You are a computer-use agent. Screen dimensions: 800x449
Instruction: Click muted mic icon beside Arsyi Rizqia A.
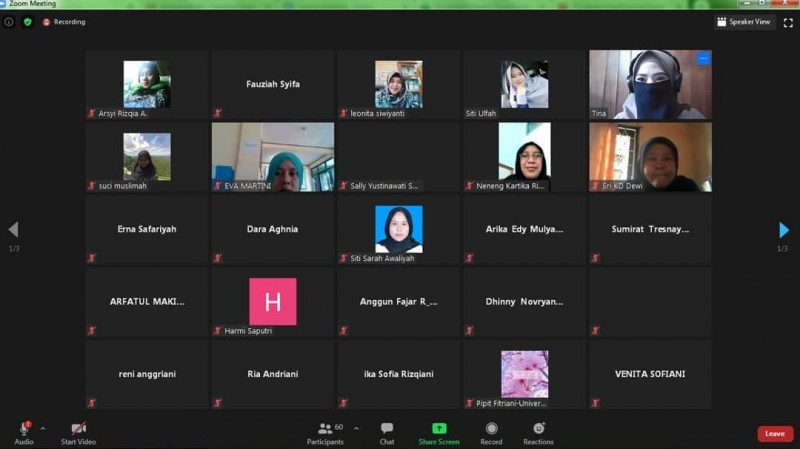pos(92,113)
